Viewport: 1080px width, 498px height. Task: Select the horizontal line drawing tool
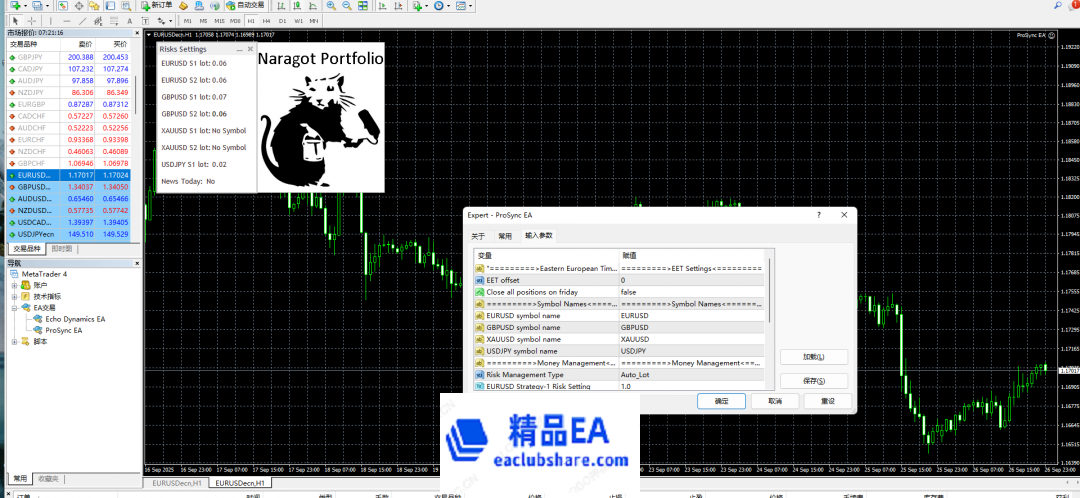(x=67, y=21)
